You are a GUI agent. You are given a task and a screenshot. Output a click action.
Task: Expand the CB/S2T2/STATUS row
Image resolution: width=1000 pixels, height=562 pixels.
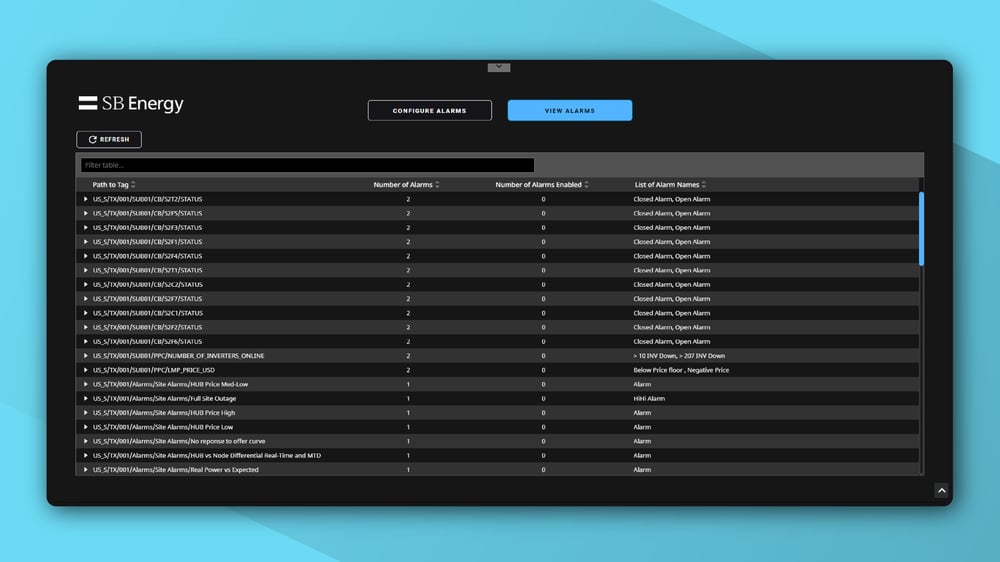pyautogui.click(x=86, y=199)
